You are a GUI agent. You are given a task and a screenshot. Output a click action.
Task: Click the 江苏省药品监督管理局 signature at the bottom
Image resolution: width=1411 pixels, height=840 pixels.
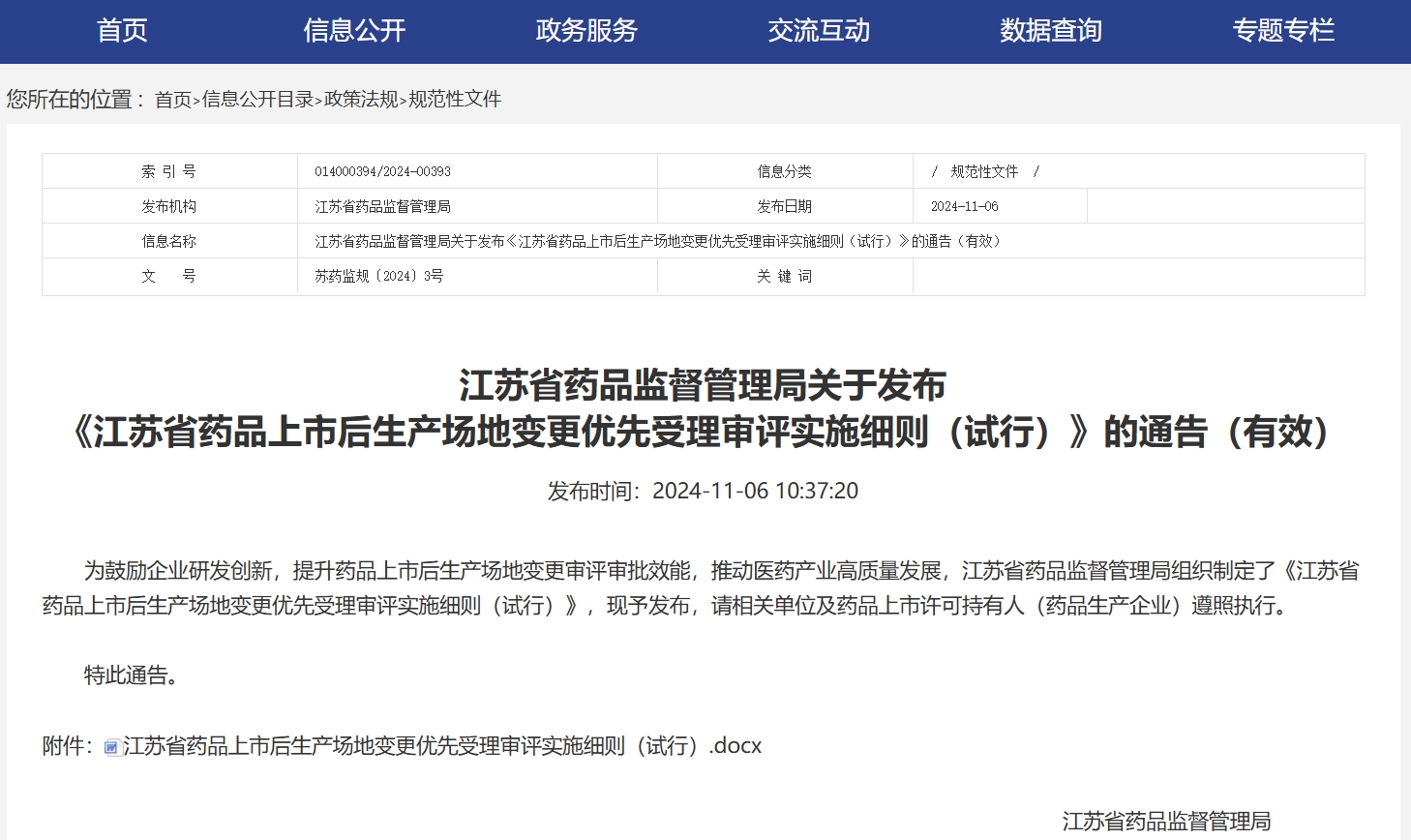pyautogui.click(x=1166, y=822)
